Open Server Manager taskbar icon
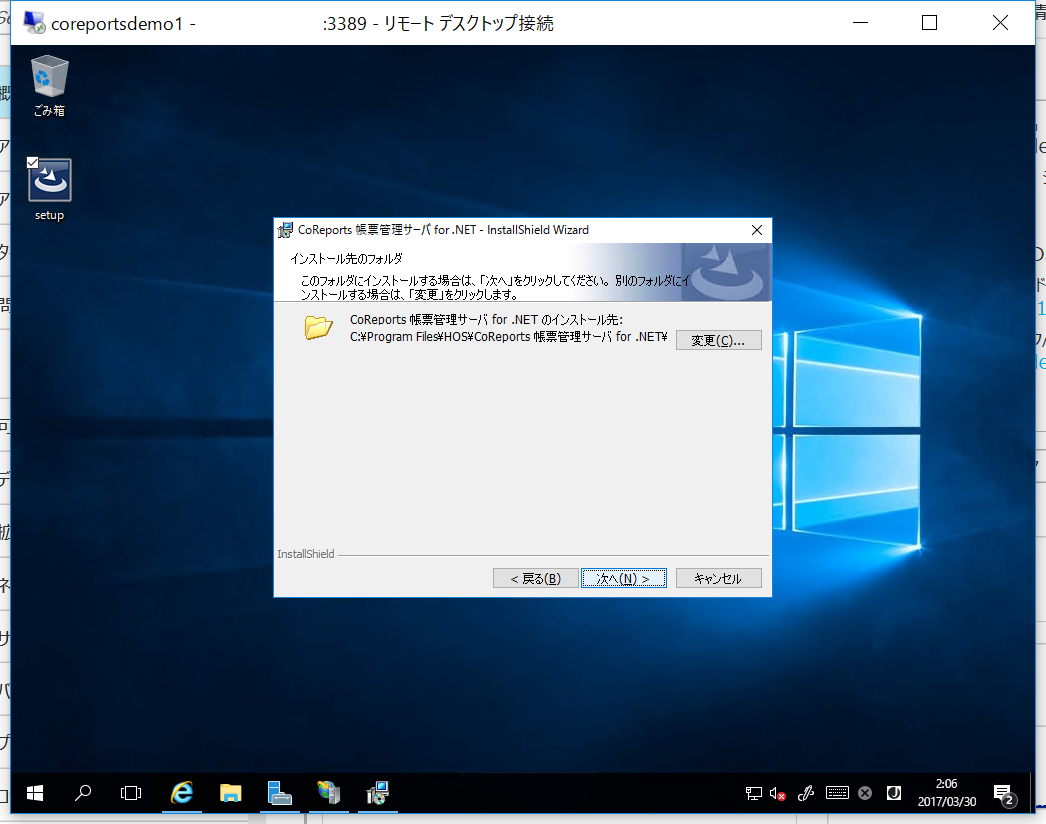 [280, 793]
